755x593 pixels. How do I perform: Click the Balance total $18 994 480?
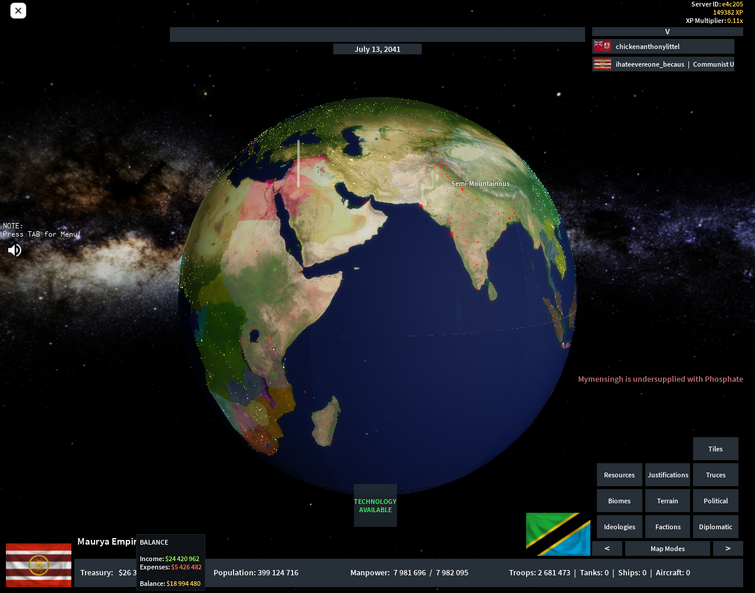[x=183, y=583]
